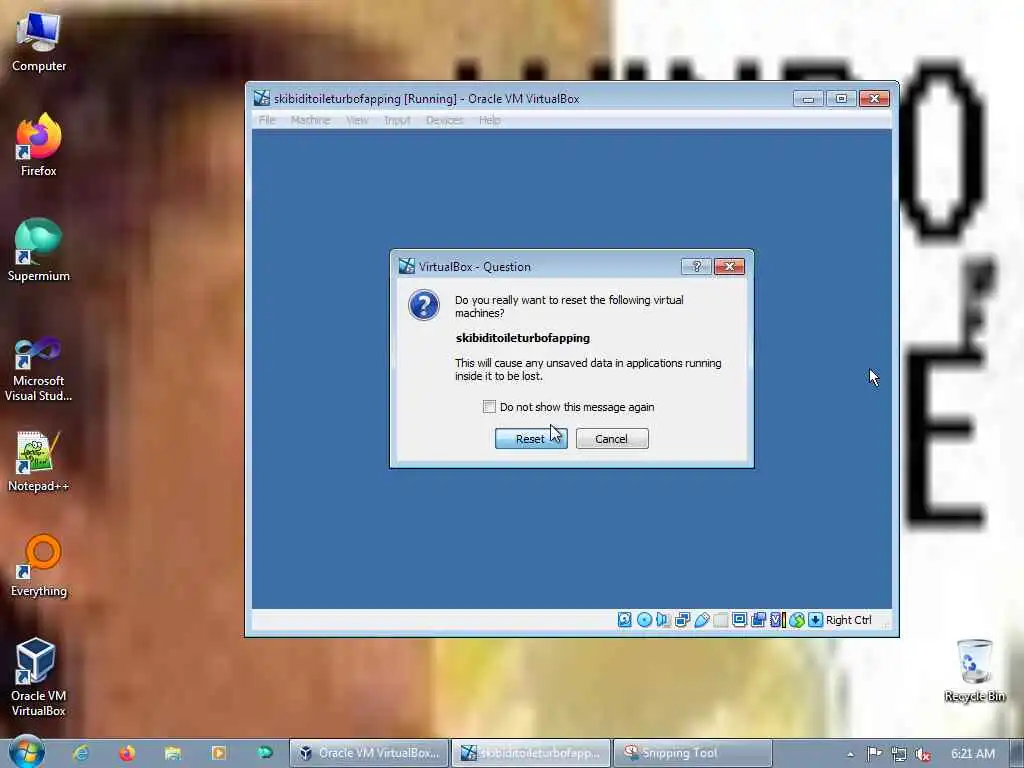Viewport: 1024px width, 768px height.
Task: Click the network tray icon
Action: click(x=899, y=754)
